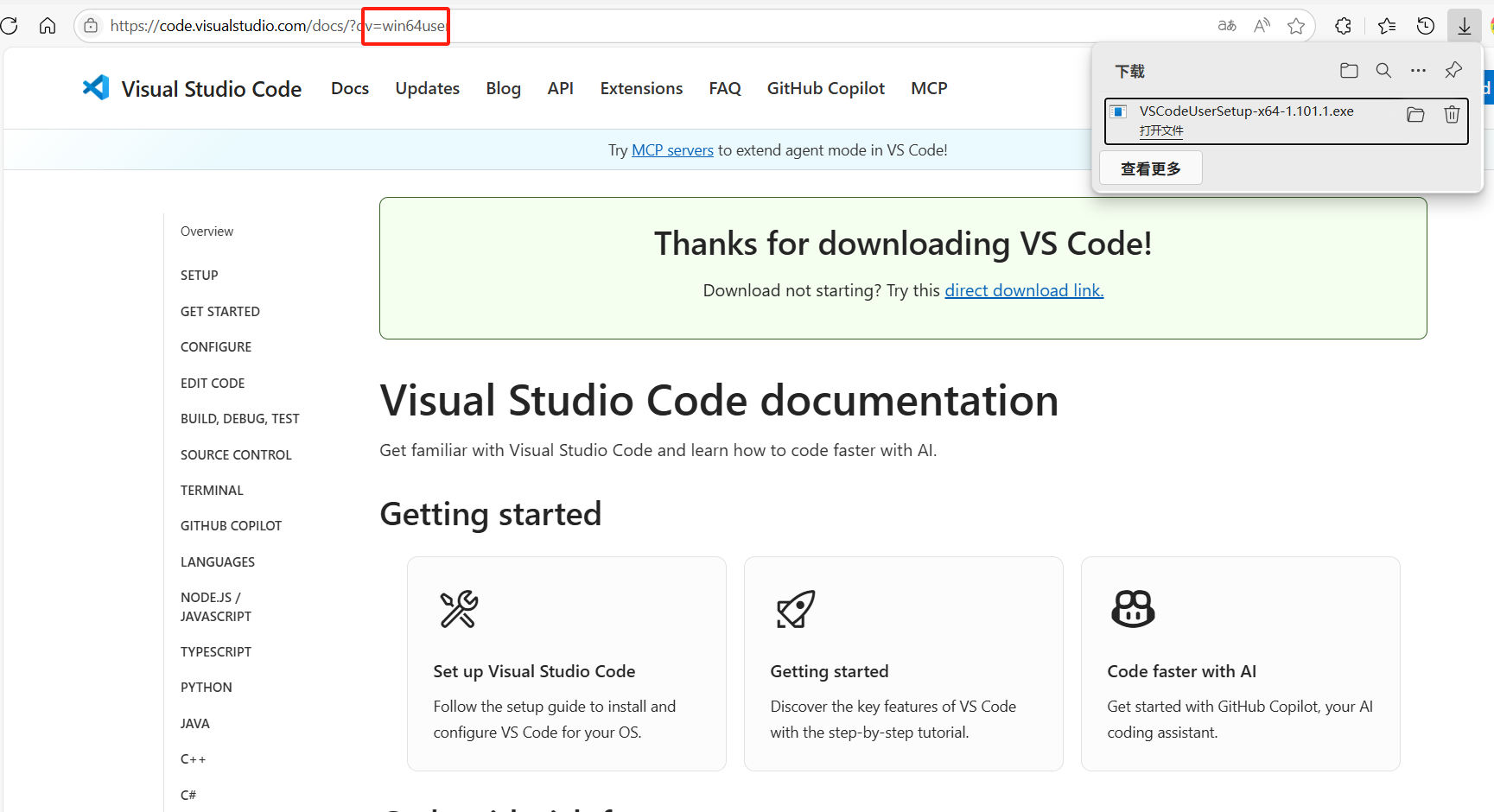Open the browser extensions puzzle icon
Viewport: 1494px width, 812px height.
click(1343, 26)
